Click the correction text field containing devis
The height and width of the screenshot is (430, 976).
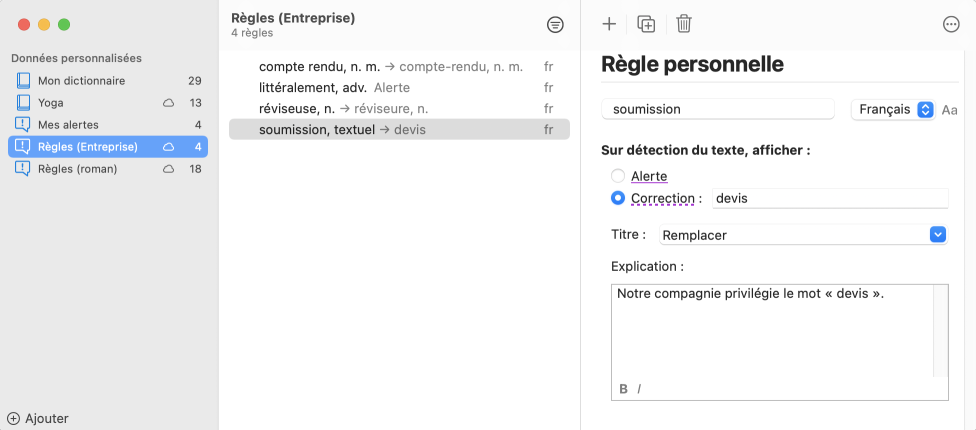point(829,198)
